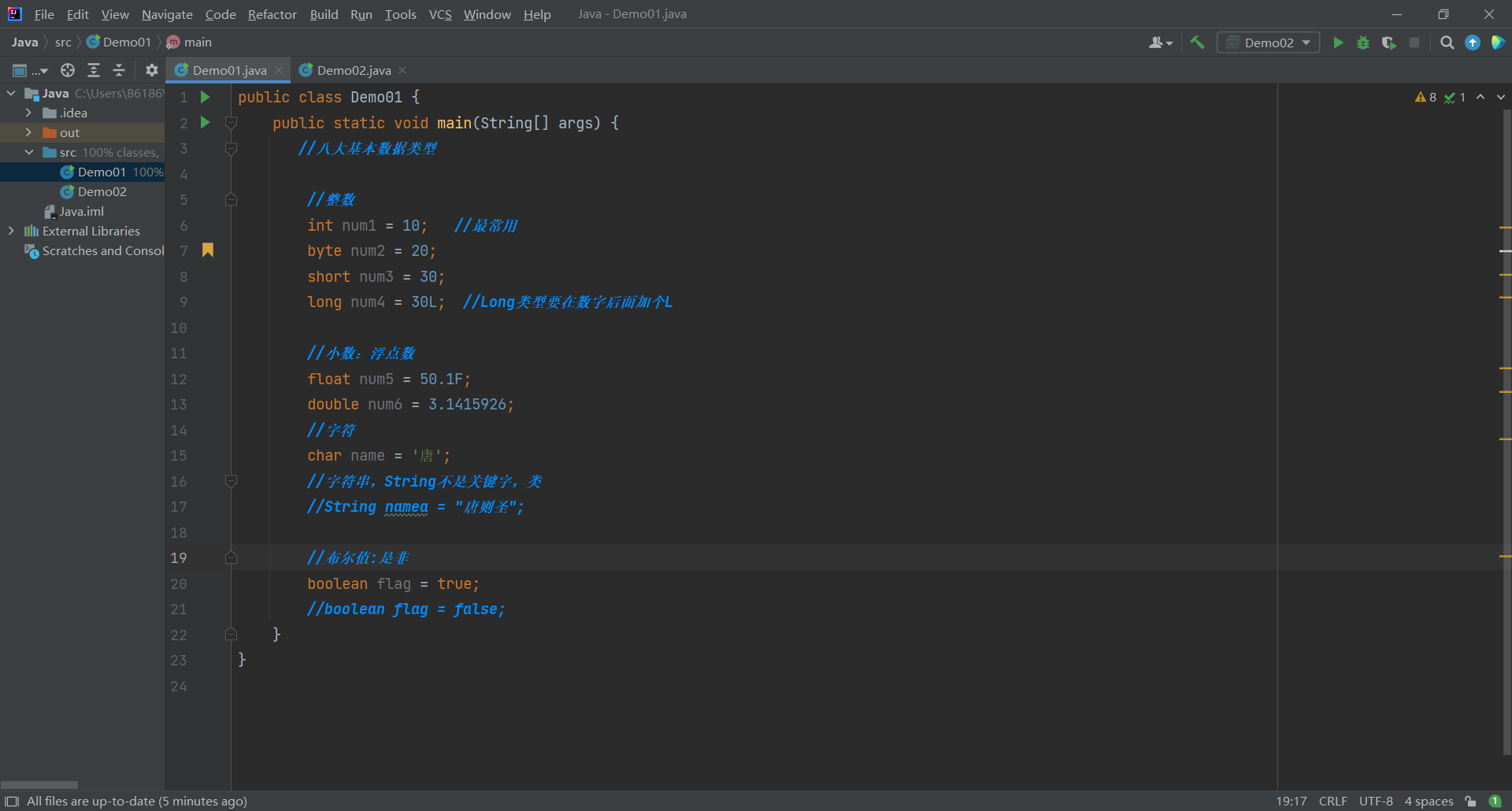Expand the .idea folder
The image size is (1512, 811).
(29, 113)
